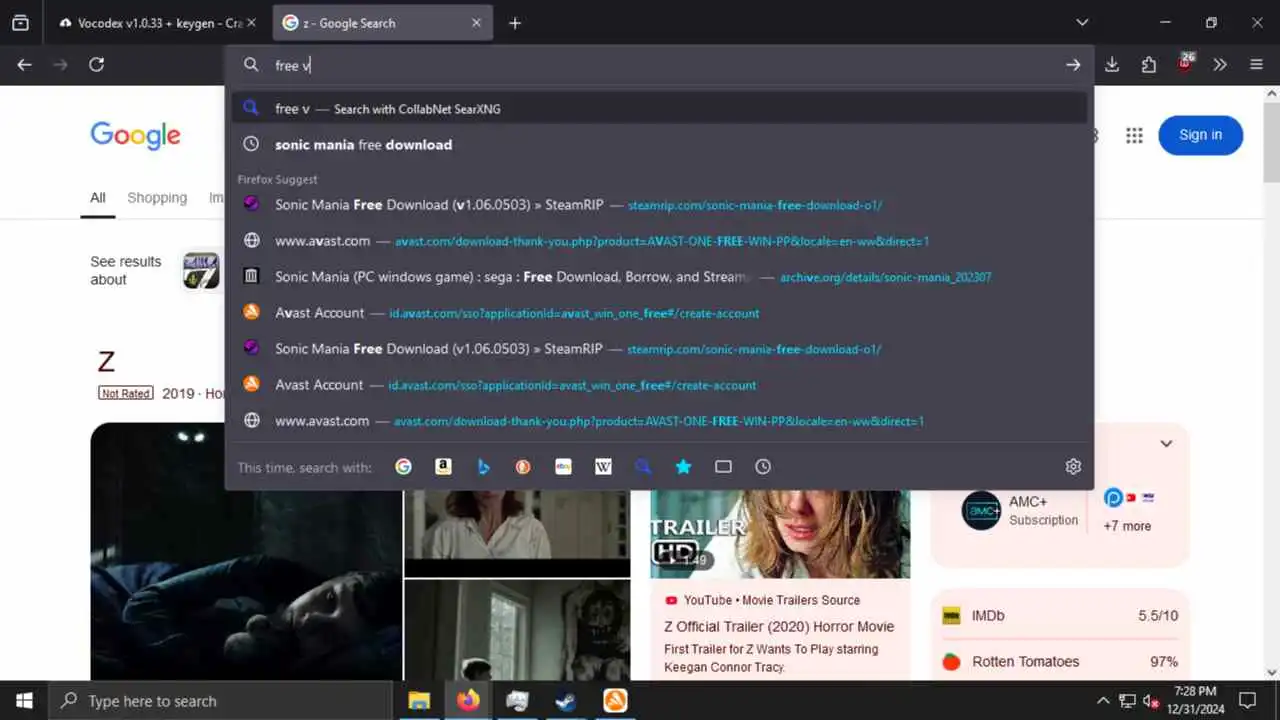Open the Extensions puzzle icon
The image size is (1280, 720).
point(1149,65)
